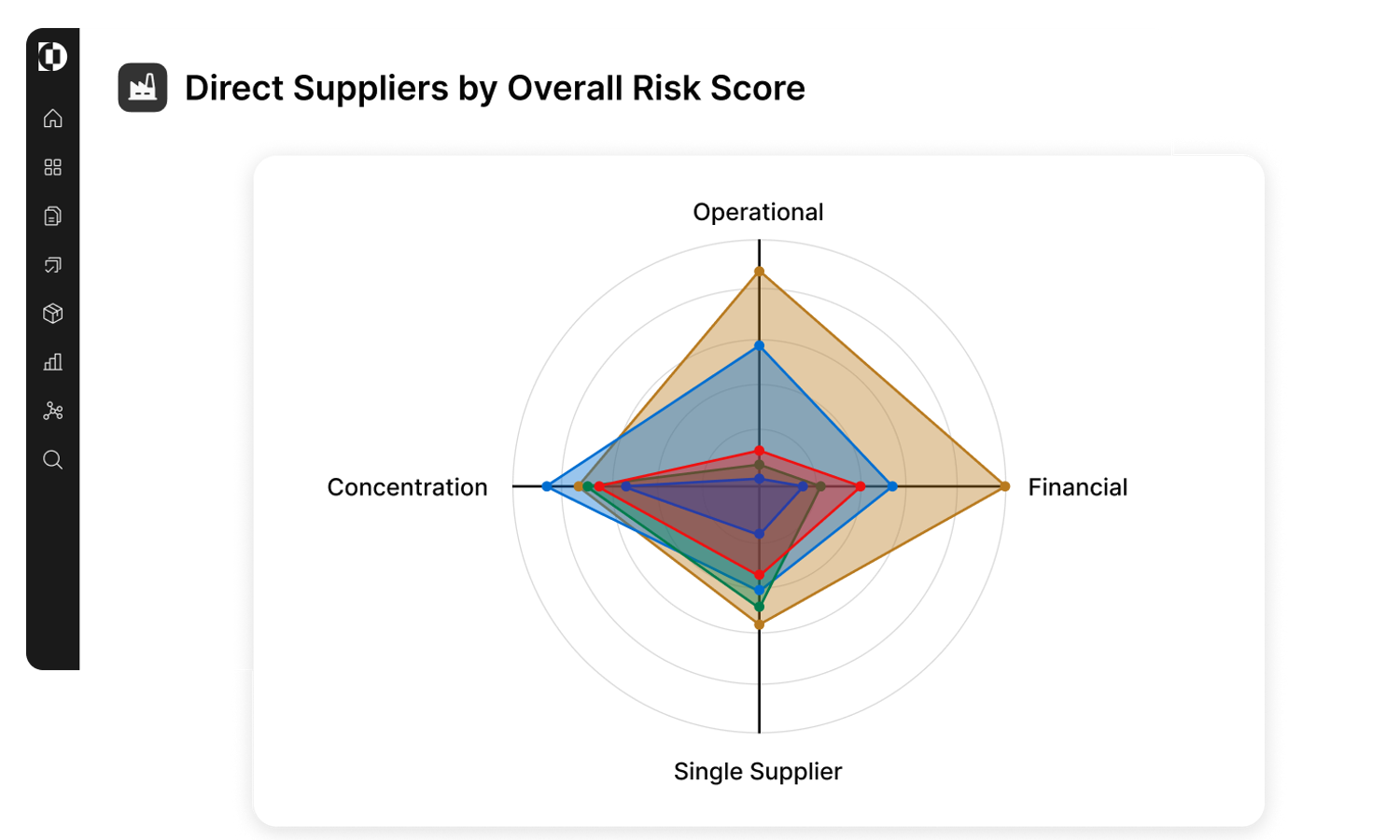1400x840 pixels.
Task: Select the Operational axis label
Action: tap(758, 212)
